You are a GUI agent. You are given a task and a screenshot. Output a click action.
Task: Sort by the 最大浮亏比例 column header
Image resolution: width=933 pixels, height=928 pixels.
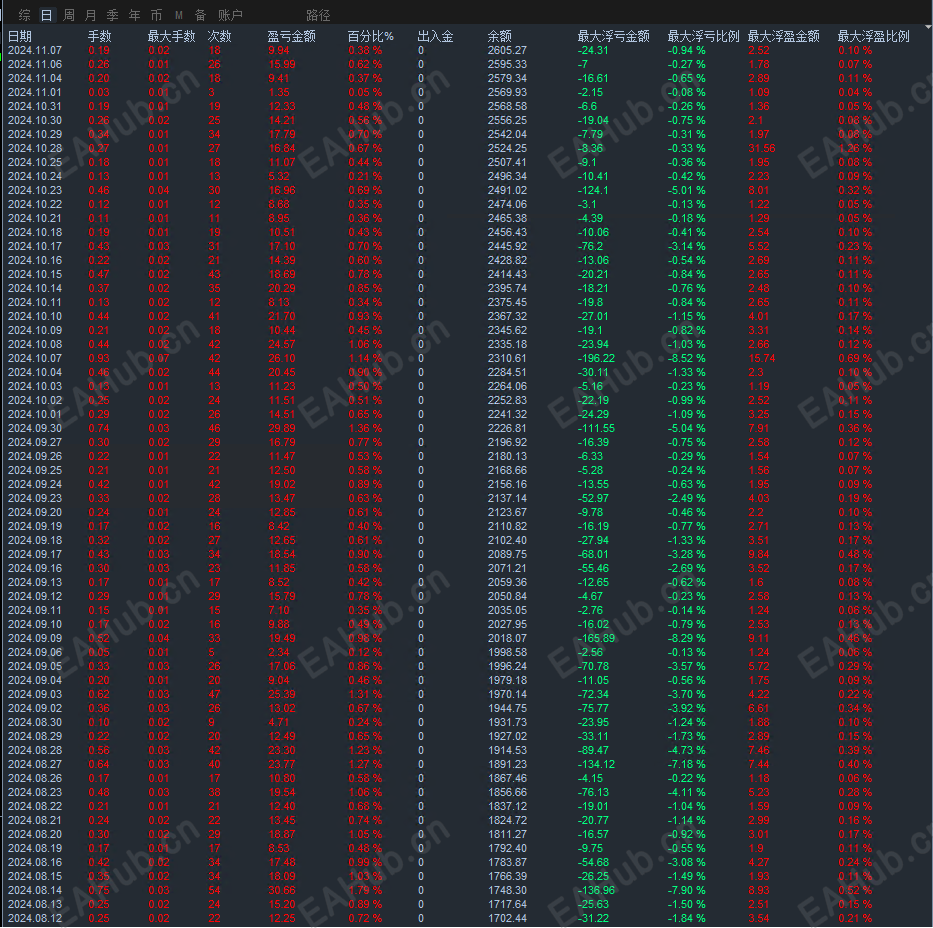(703, 36)
